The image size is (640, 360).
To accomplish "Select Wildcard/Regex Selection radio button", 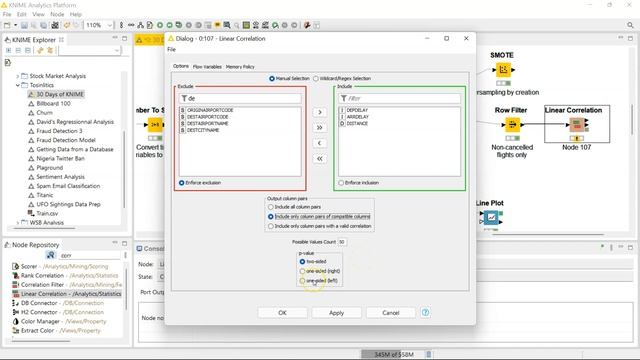I will pos(316,78).
